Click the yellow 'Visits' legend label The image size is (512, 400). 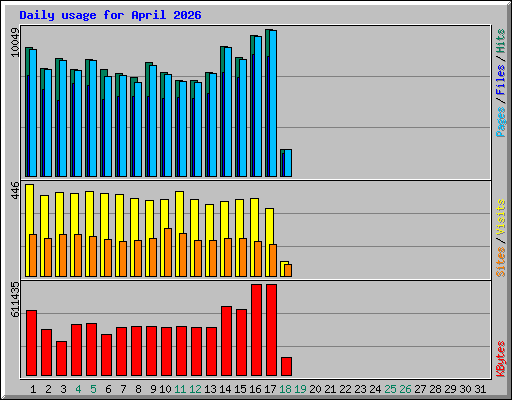coord(501,218)
